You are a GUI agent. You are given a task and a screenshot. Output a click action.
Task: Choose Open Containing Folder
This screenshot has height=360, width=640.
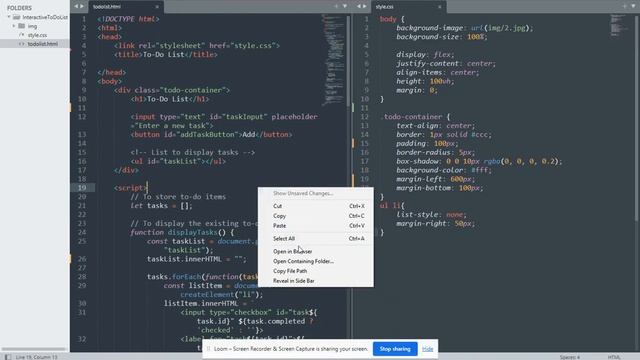316,261
